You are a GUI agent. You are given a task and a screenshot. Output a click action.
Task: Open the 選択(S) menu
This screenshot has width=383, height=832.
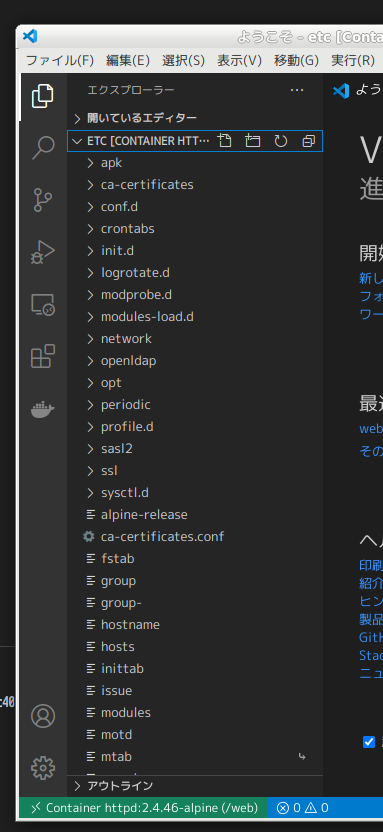click(183, 60)
